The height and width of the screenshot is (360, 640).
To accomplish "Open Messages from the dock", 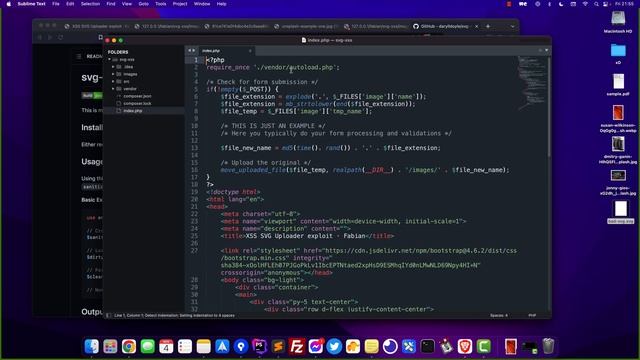I will 147,347.
